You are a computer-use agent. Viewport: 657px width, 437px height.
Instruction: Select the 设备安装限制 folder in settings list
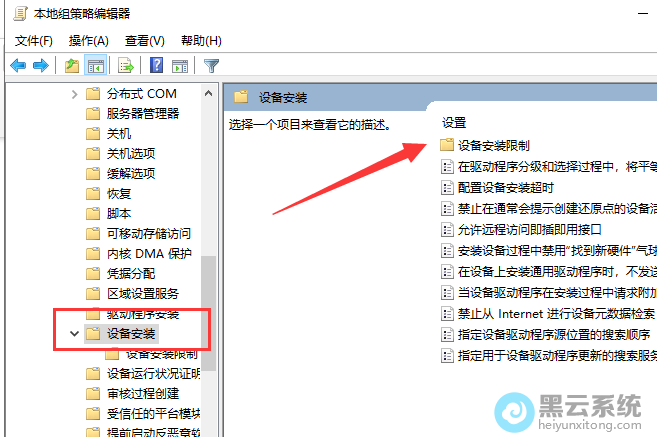485,145
